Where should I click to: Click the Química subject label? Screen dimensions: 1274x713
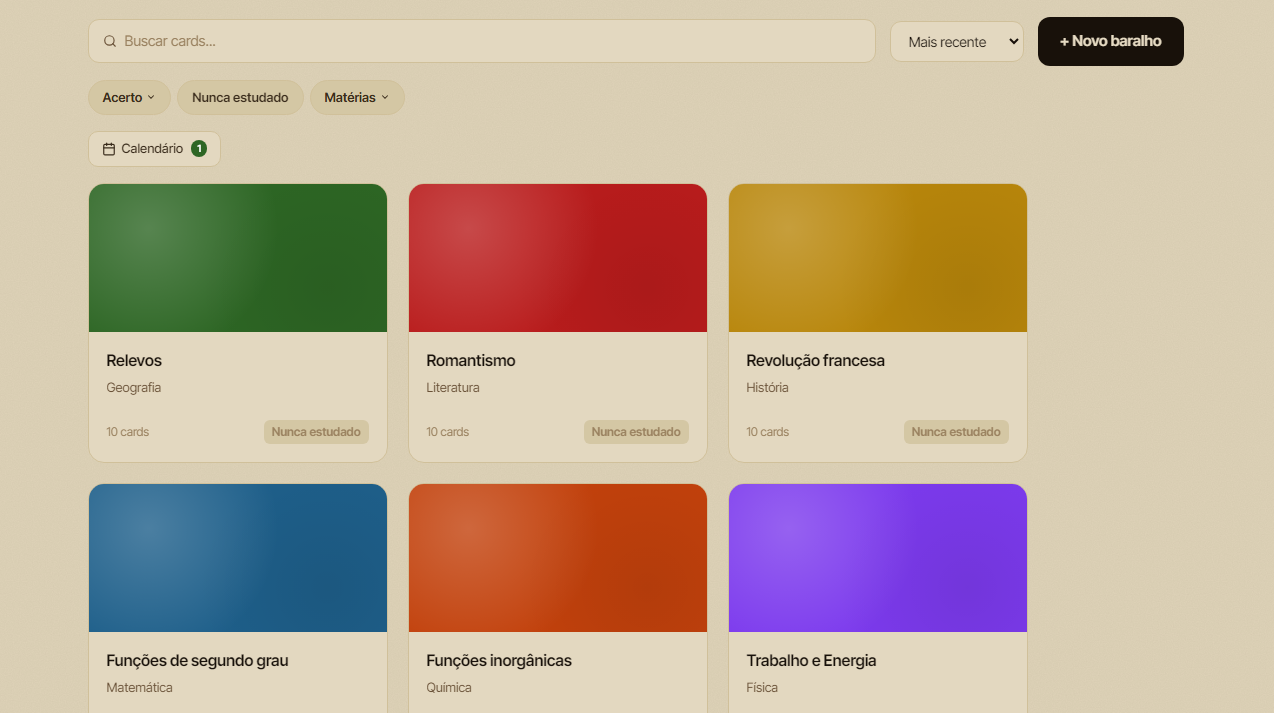click(x=449, y=687)
